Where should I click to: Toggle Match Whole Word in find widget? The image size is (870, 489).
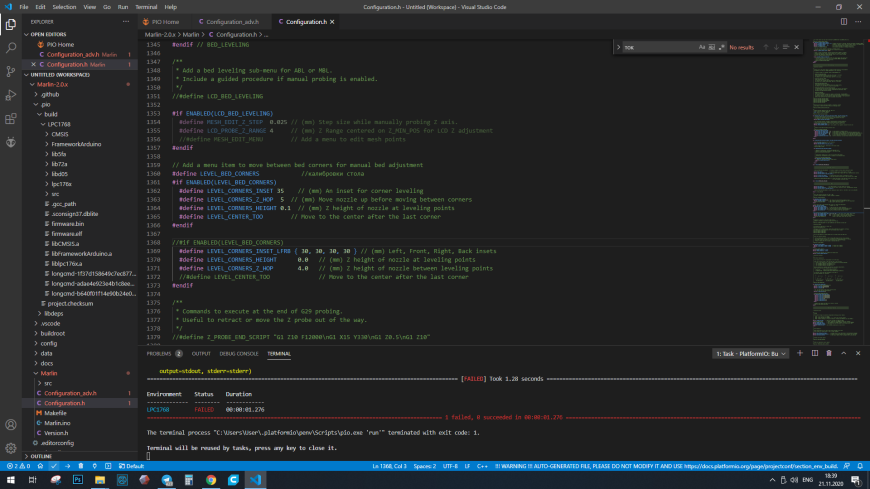point(712,47)
